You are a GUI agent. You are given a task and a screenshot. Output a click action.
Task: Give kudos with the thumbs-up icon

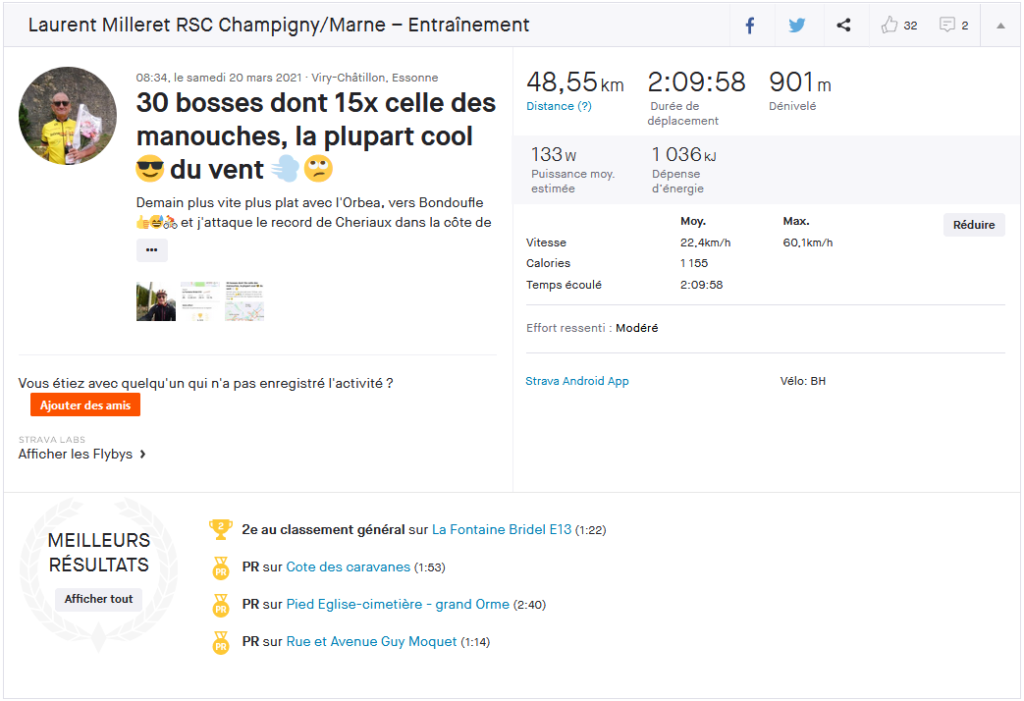point(890,25)
